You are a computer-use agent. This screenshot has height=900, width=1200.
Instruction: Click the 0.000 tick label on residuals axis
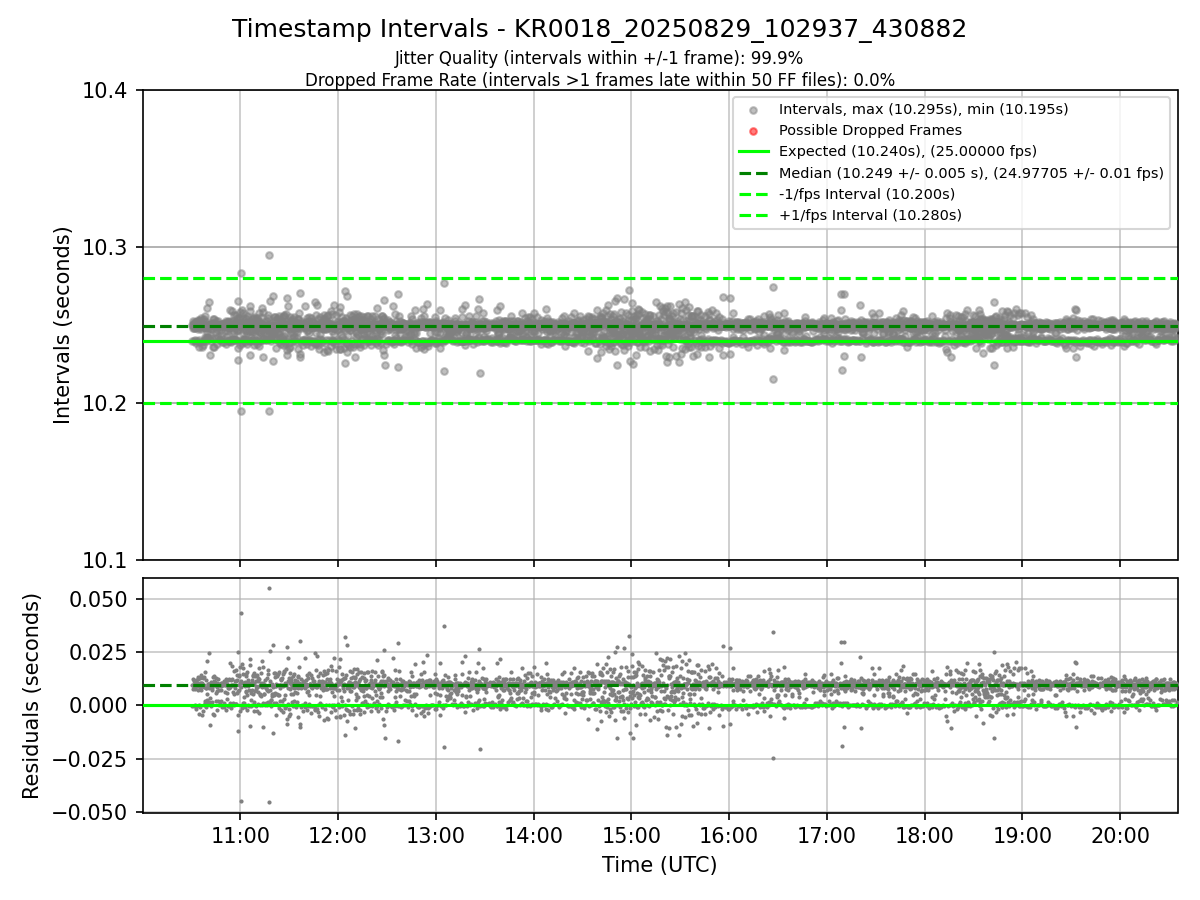pyautogui.click(x=100, y=706)
